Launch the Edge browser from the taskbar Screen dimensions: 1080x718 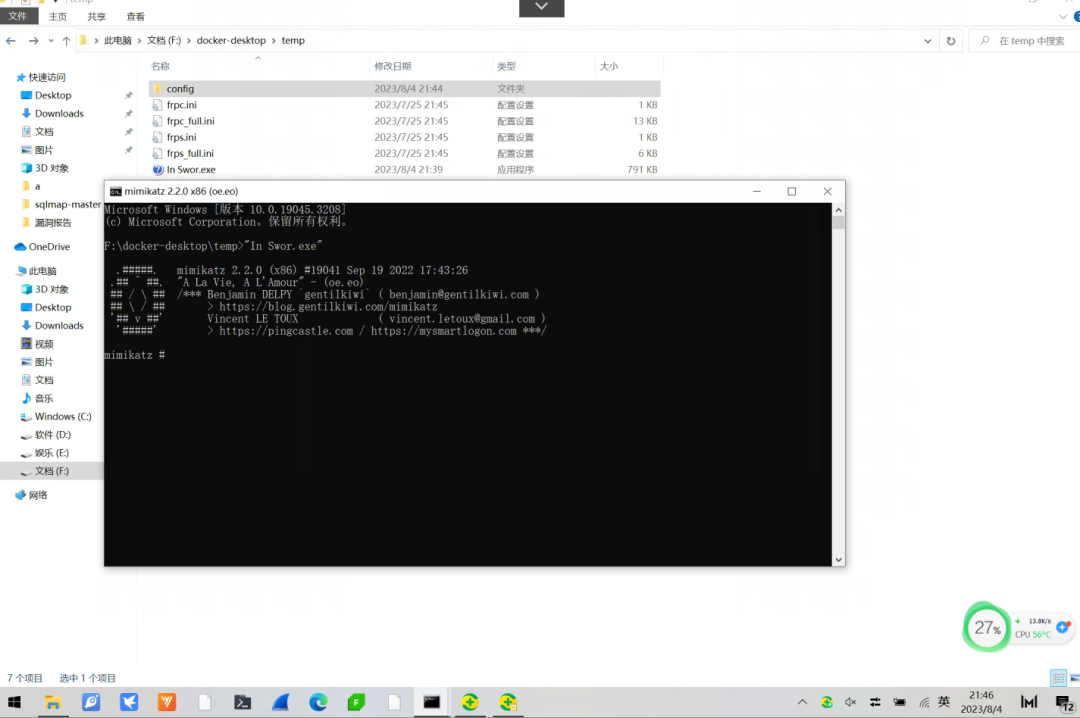pyautogui.click(x=318, y=702)
